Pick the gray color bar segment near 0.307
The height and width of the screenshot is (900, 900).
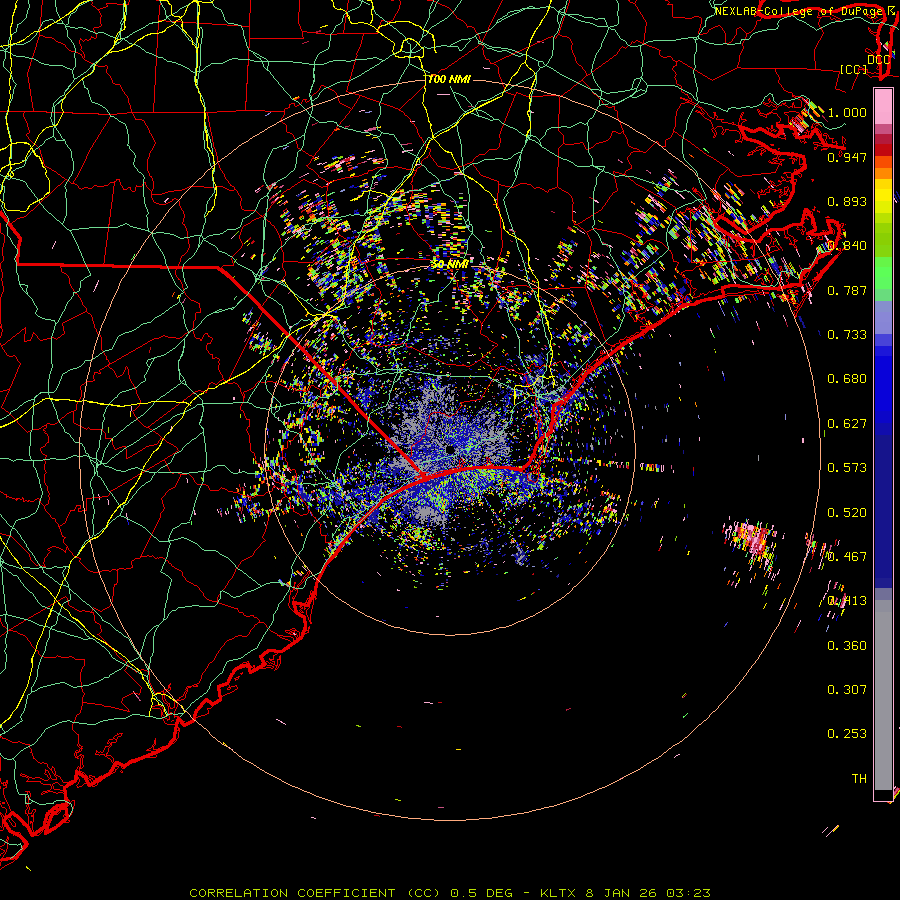(x=883, y=695)
